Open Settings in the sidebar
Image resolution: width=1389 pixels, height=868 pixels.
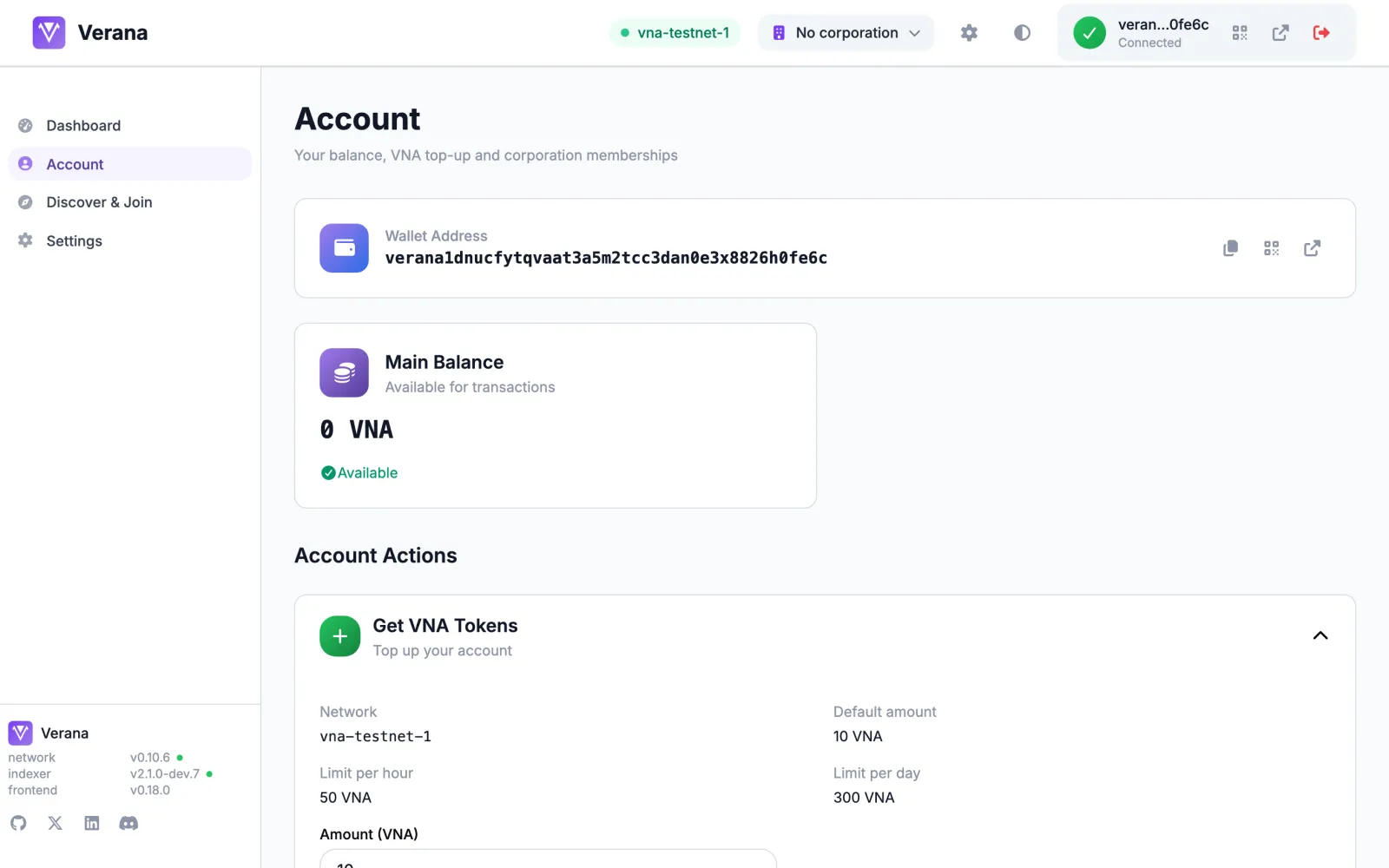[129, 240]
